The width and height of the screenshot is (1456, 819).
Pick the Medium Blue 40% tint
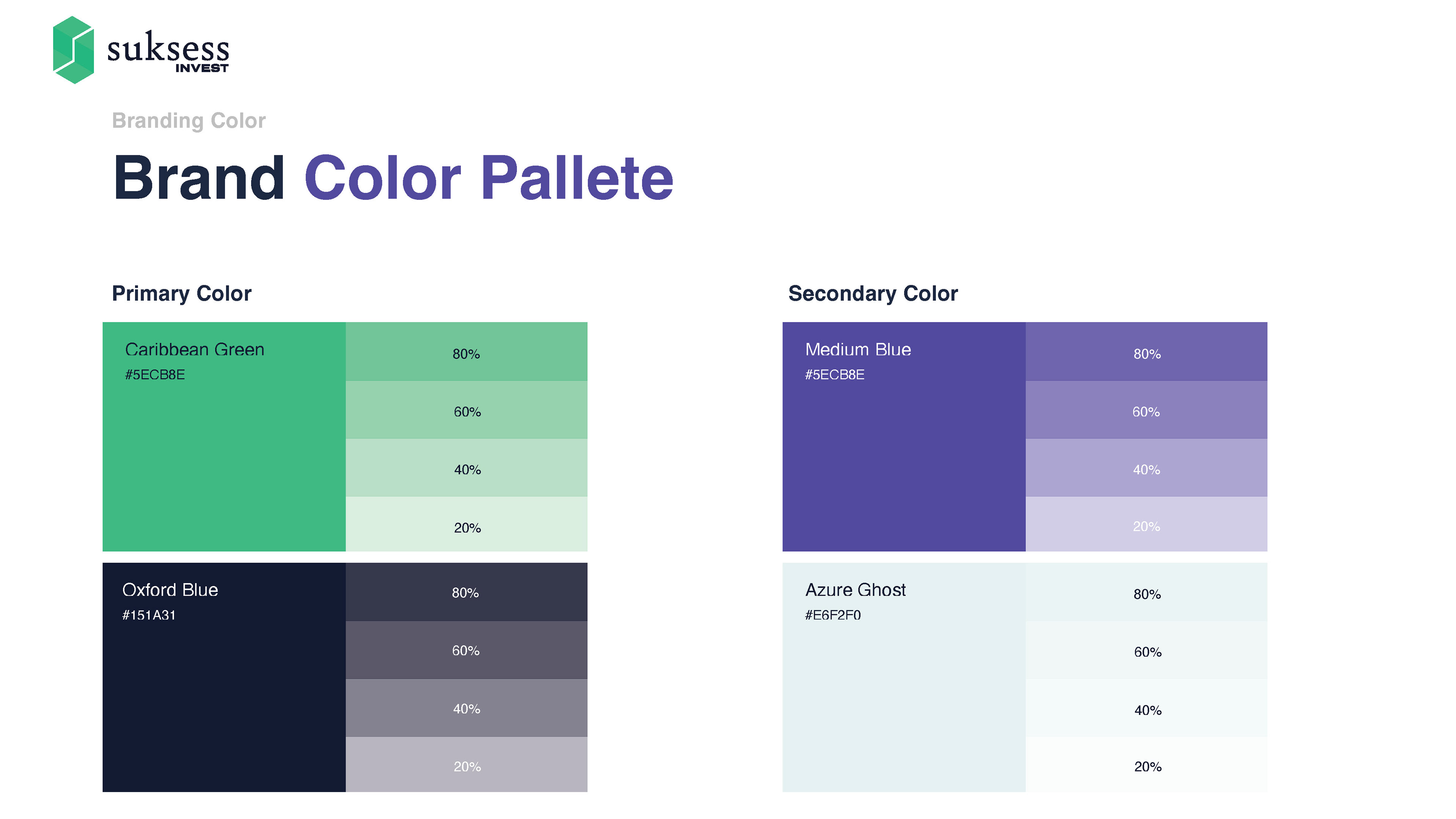coord(1146,468)
